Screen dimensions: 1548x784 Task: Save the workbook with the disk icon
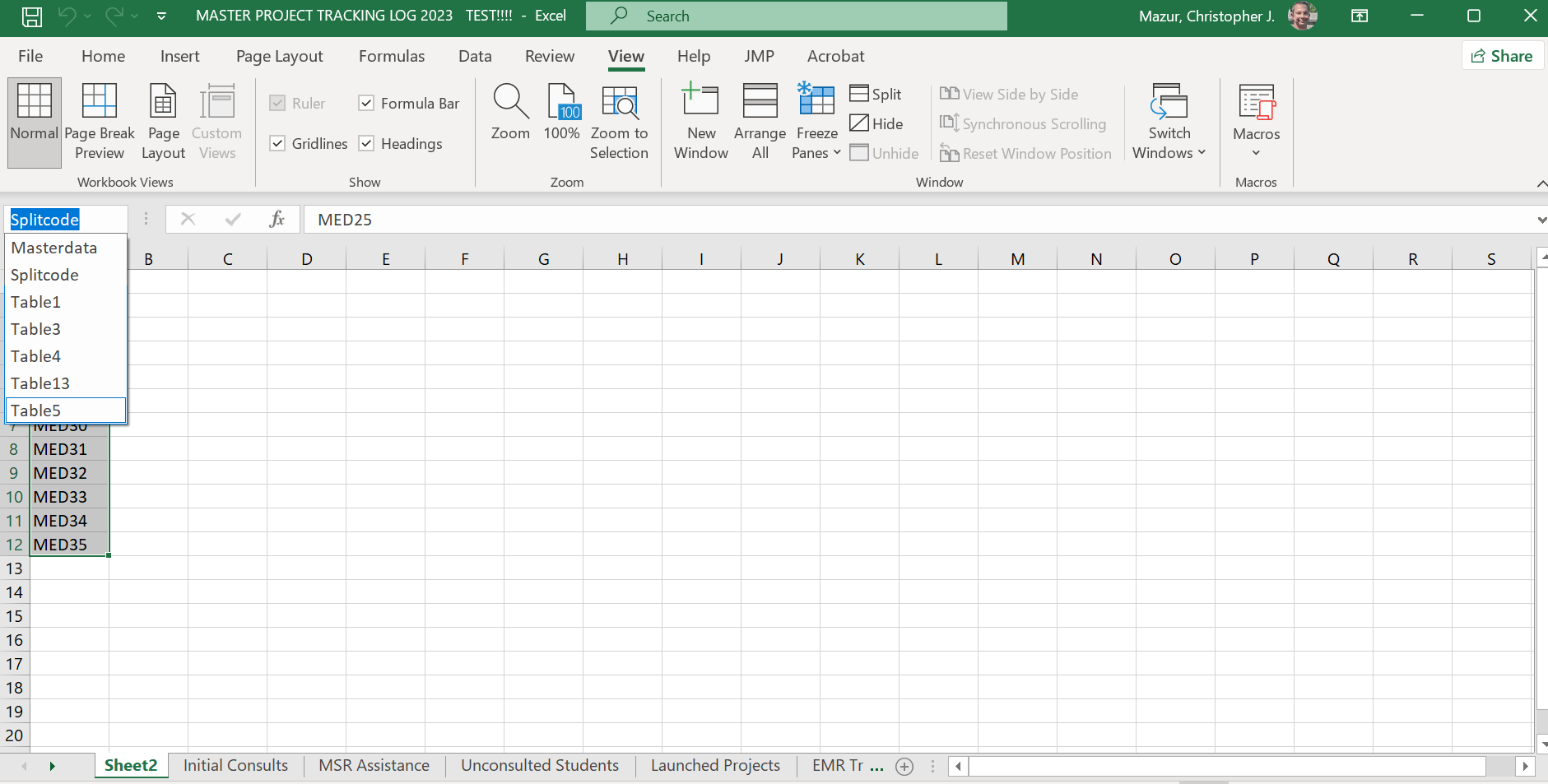point(32,16)
